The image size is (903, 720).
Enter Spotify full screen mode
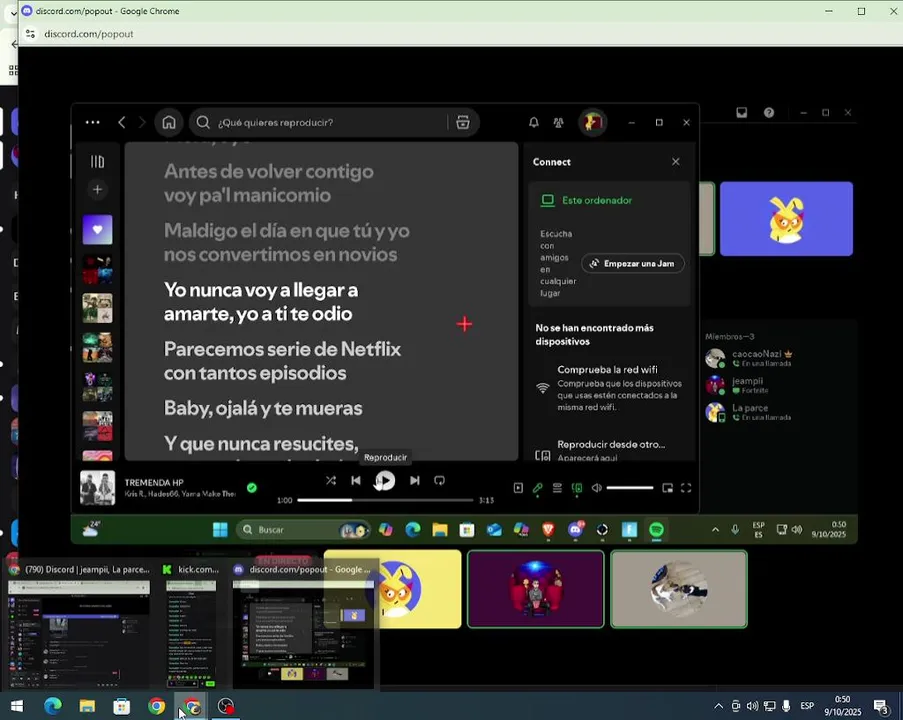tap(686, 488)
